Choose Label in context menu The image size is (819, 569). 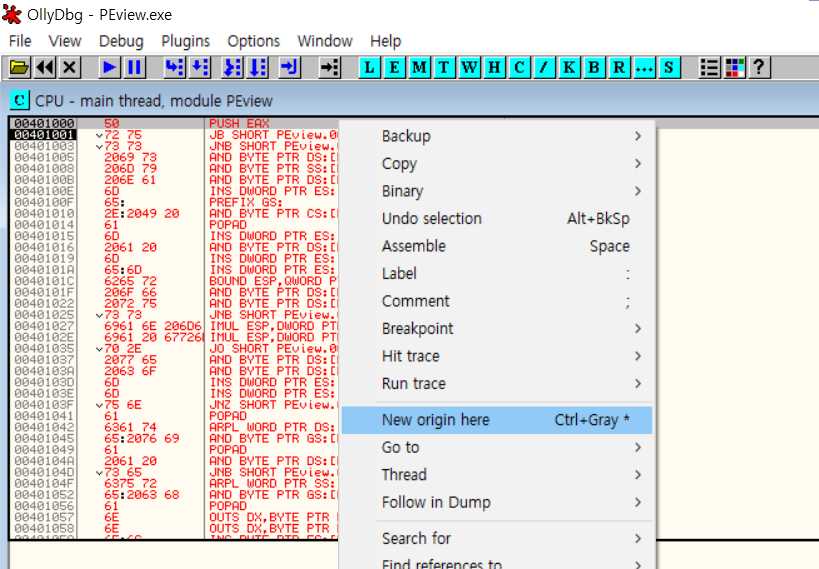[x=497, y=273]
